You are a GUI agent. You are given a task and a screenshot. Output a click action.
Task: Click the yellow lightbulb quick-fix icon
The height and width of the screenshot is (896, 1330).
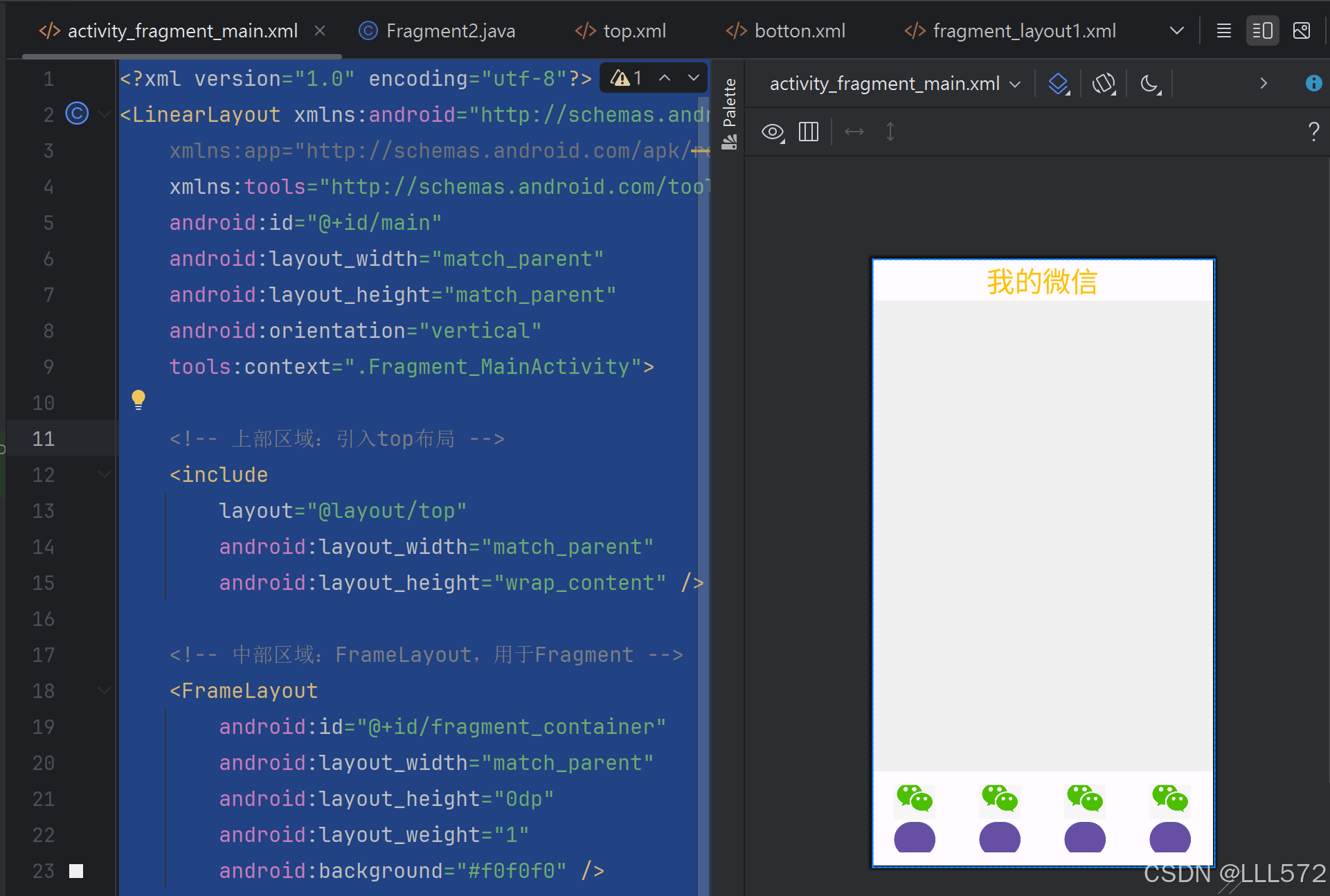tap(138, 400)
